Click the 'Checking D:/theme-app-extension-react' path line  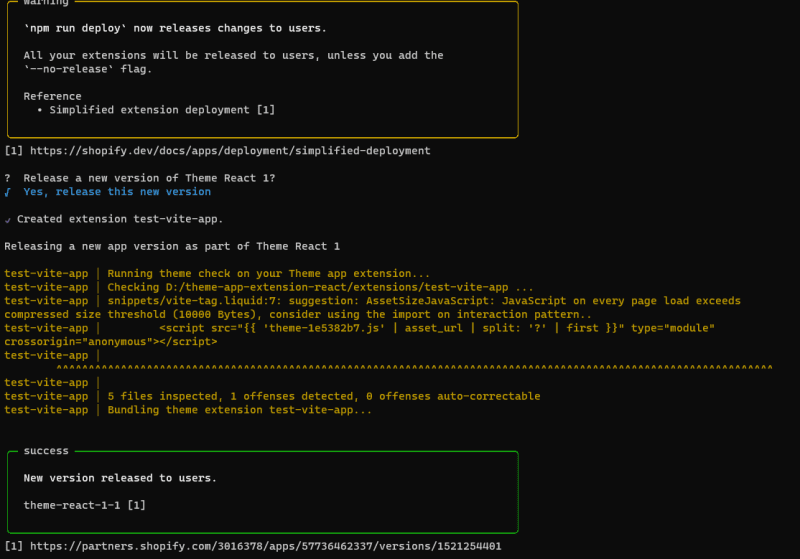pos(320,287)
